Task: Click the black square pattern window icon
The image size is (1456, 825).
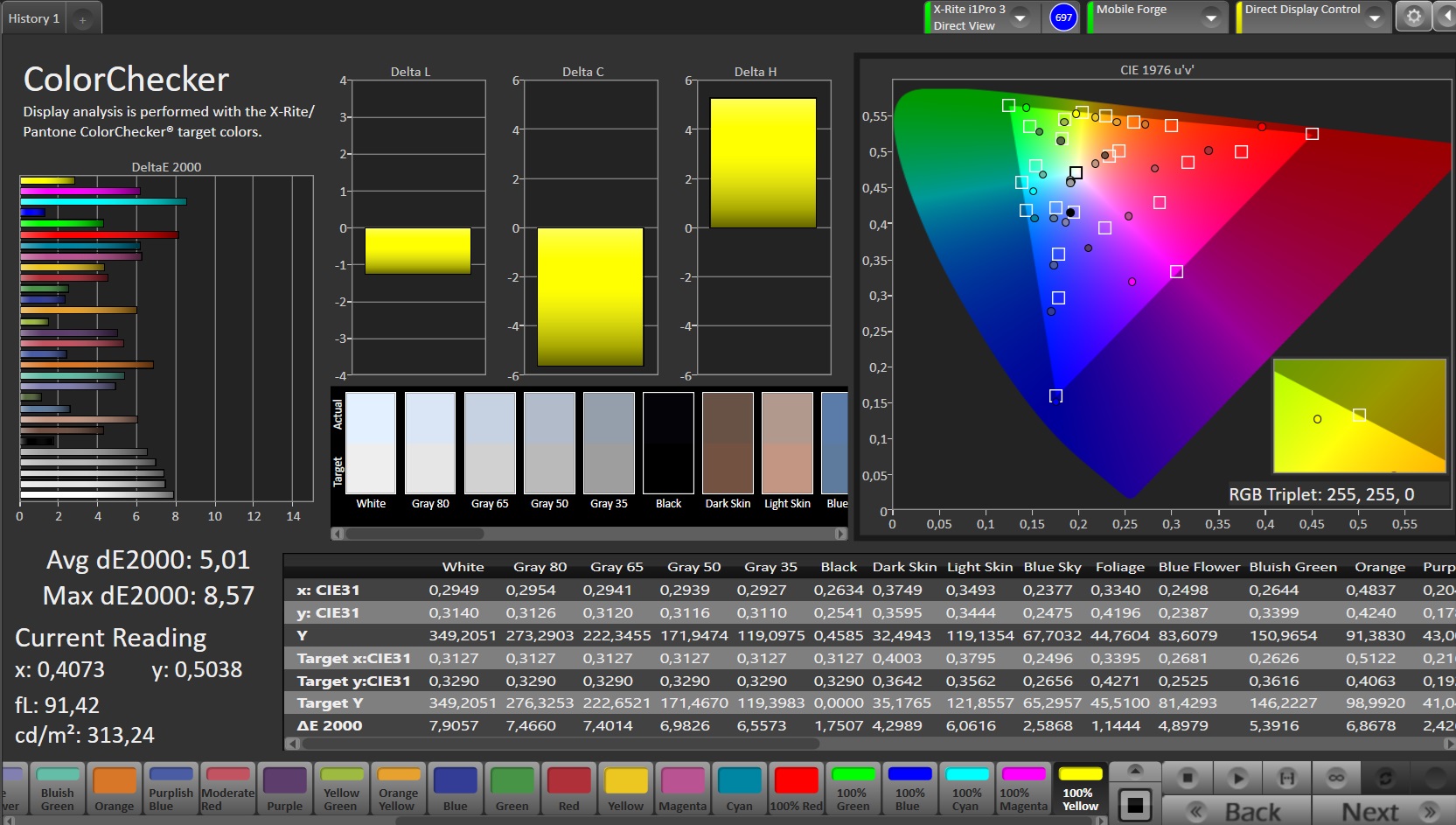Action: (1134, 805)
